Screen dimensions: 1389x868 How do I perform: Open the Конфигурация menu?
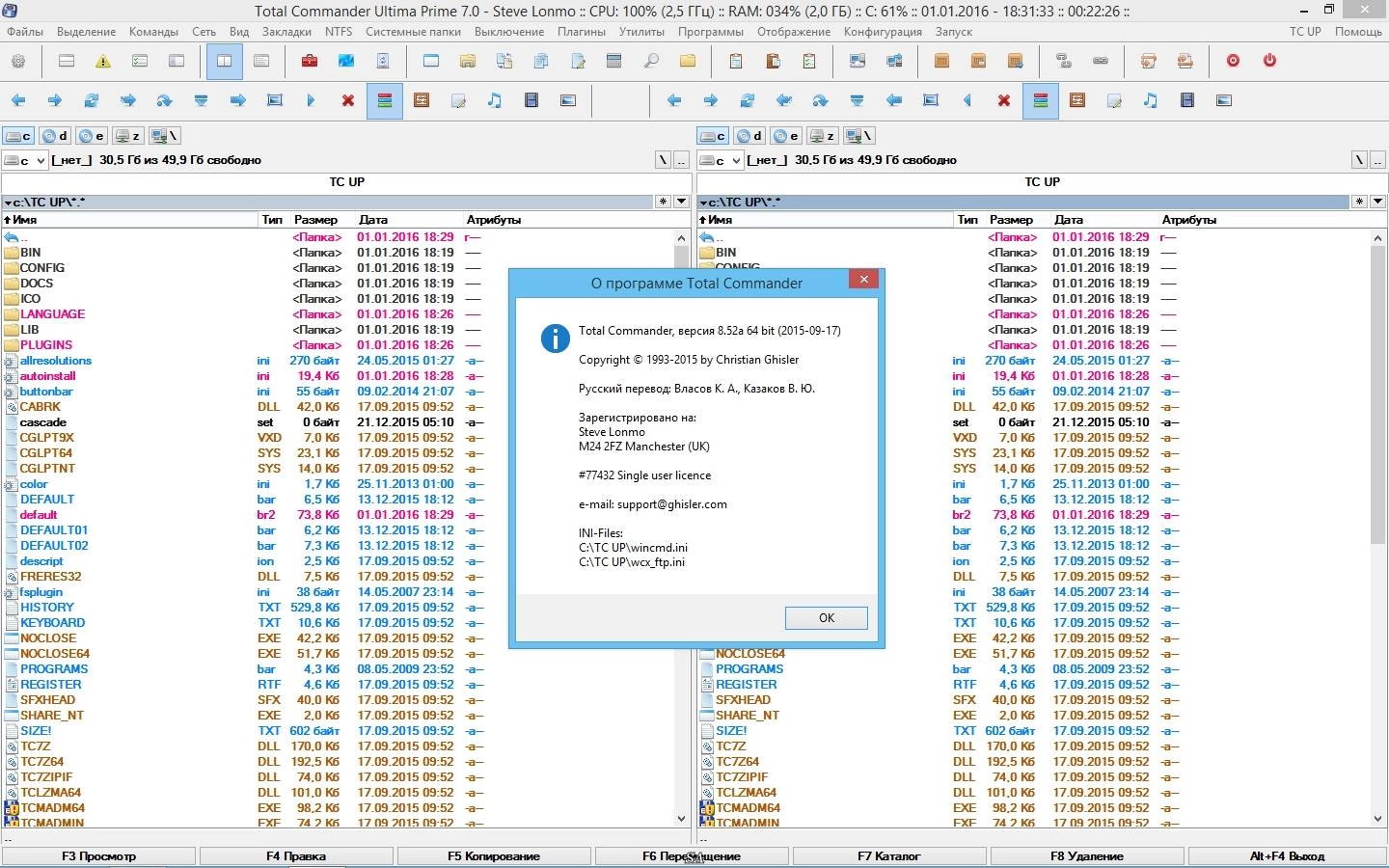(x=883, y=31)
